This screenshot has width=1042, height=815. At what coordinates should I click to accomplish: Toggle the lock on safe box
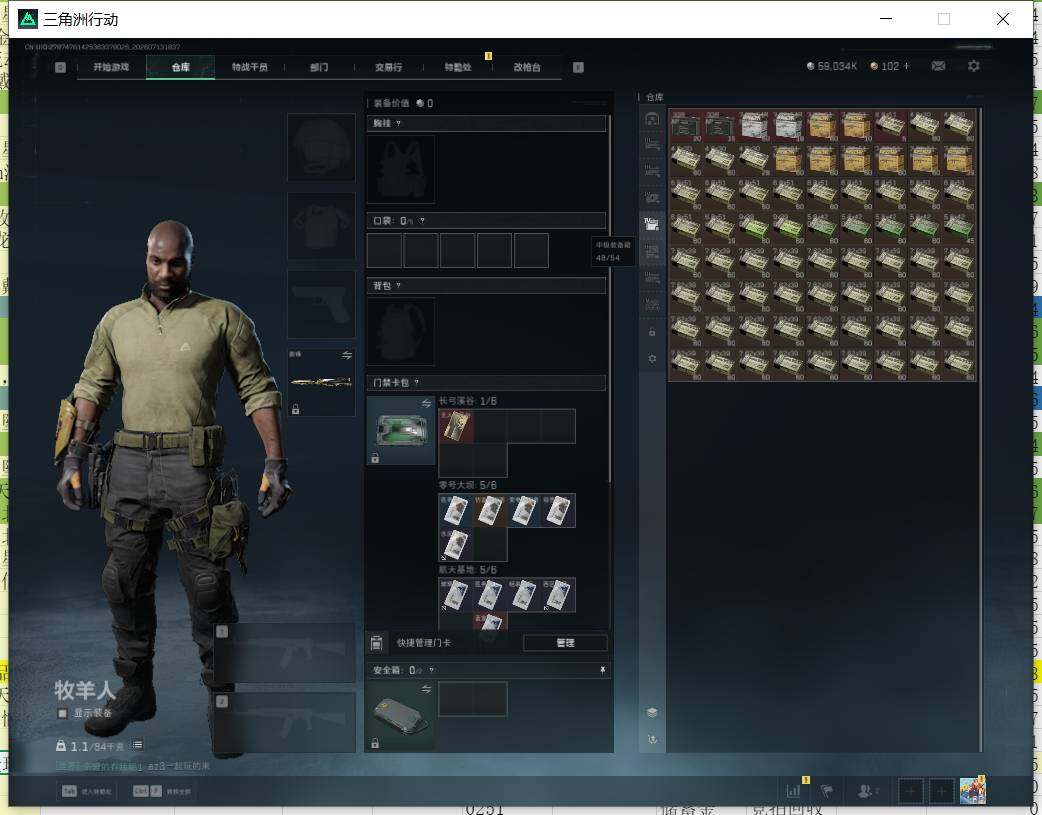tap(375, 743)
